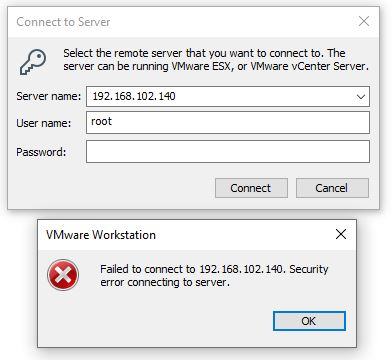This screenshot has height=360, width=392.
Task: Click the IP address in the error message
Action: [241, 269]
